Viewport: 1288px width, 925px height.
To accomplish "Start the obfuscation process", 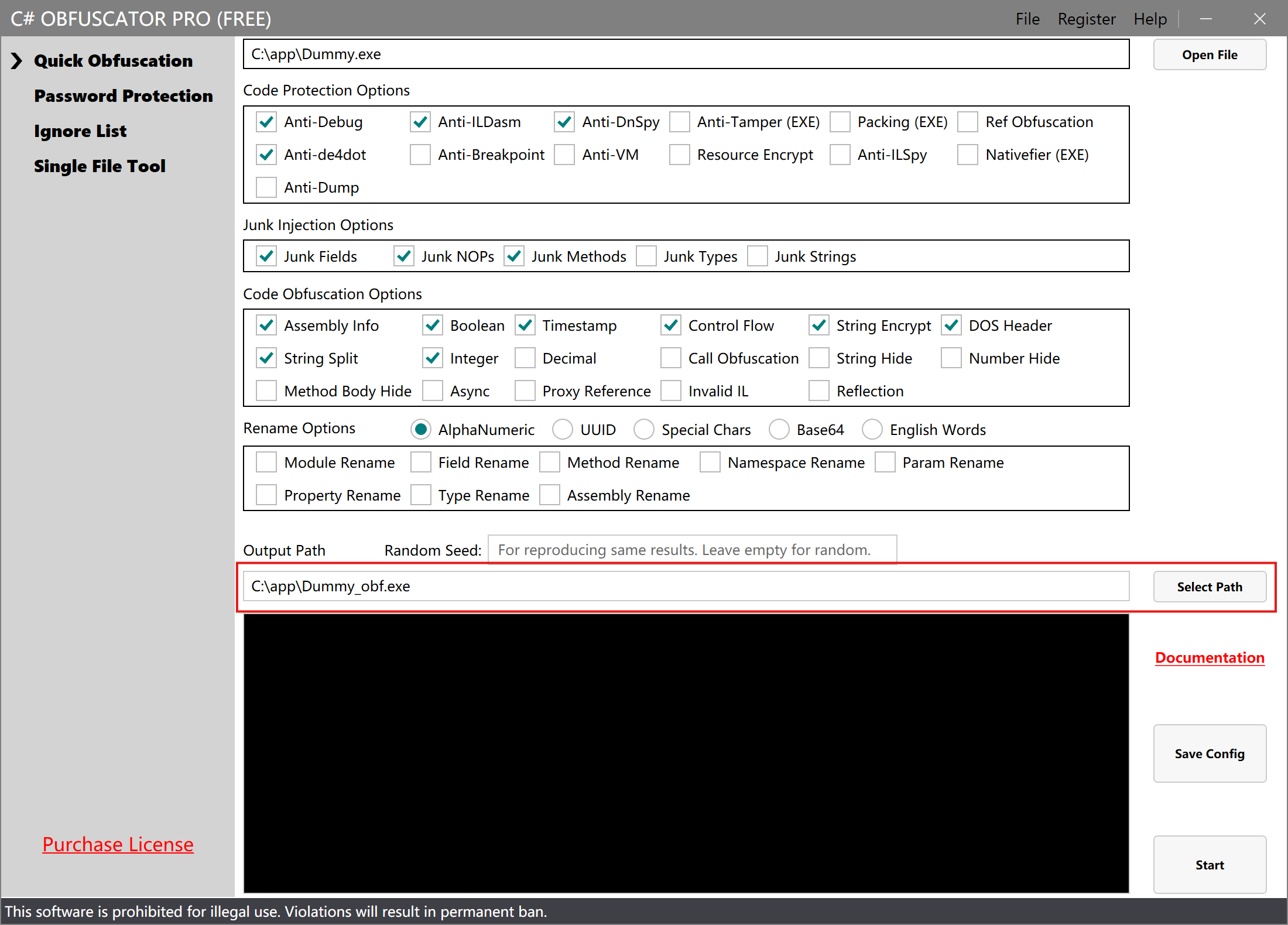I will pyautogui.click(x=1210, y=865).
